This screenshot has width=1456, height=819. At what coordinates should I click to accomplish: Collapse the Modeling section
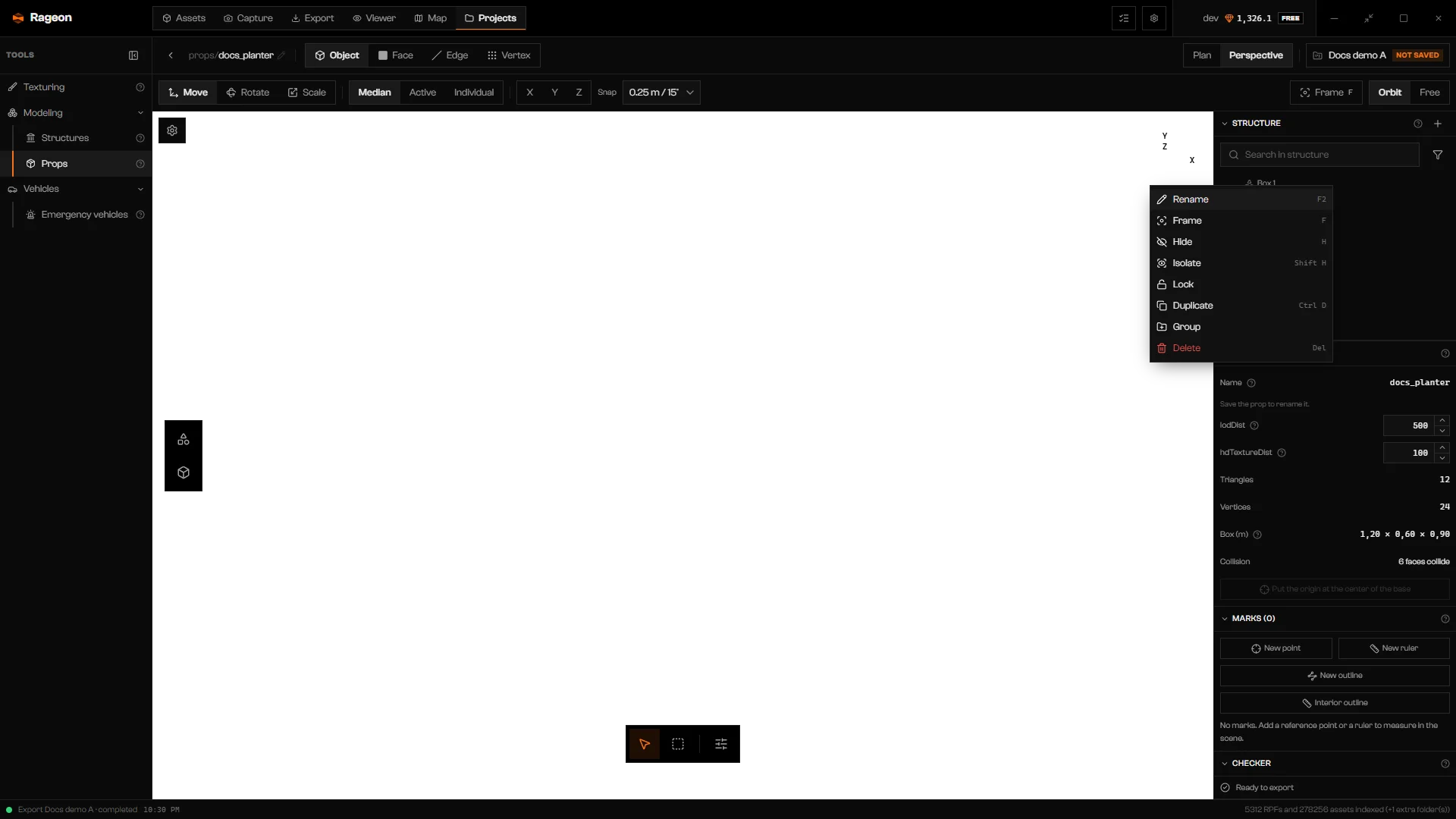pyautogui.click(x=140, y=113)
